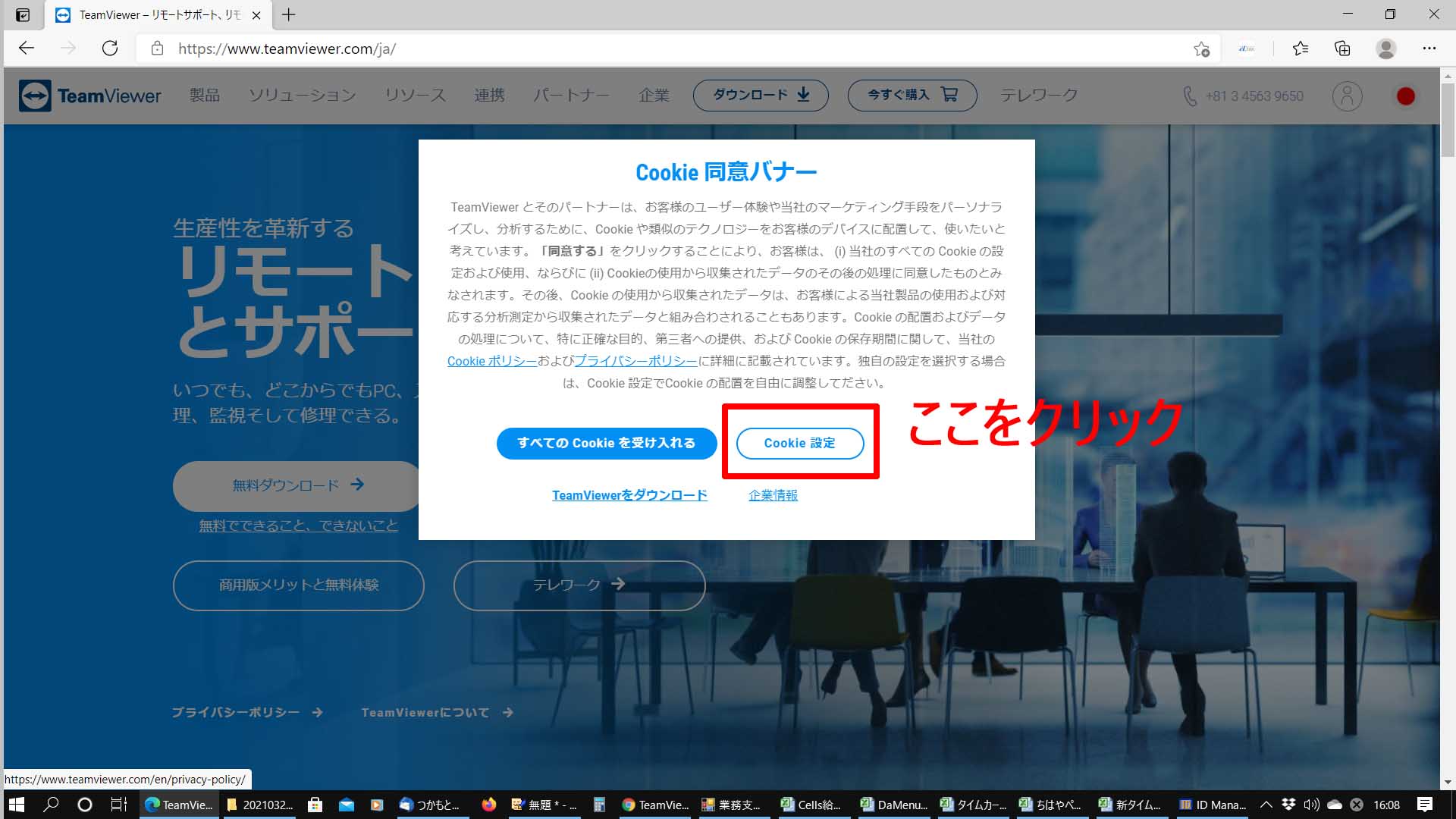Screen dimensions: 1456x819
Task: Click TeamViewerをダウンロード link
Action: [629, 495]
